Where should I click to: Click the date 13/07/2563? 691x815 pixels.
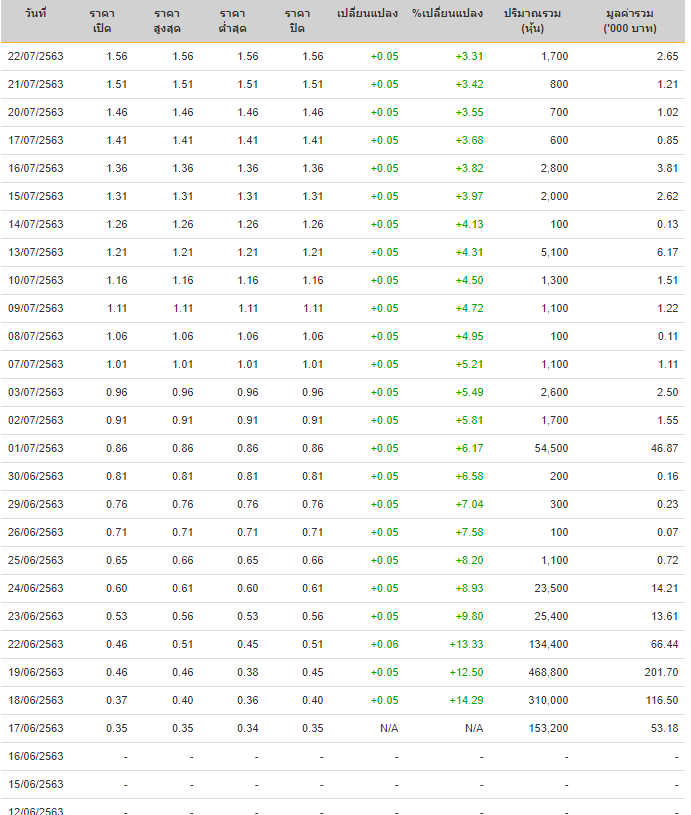35,253
